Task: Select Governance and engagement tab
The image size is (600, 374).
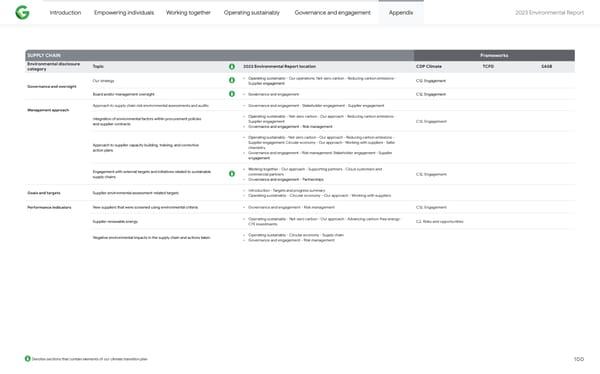Action: (333, 13)
